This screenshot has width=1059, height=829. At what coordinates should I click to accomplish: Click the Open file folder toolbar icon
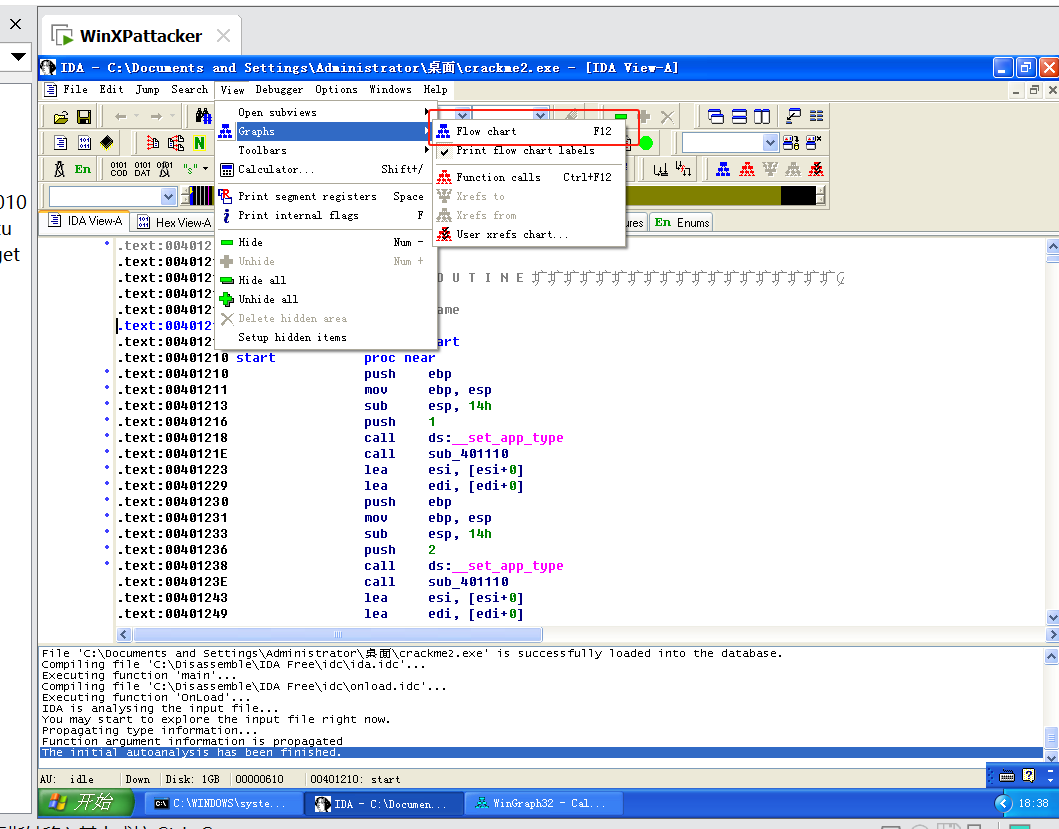point(61,118)
